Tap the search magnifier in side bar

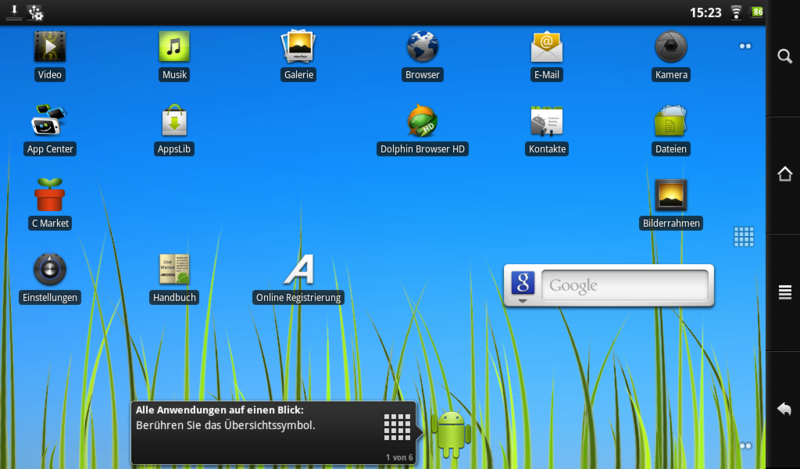pyautogui.click(x=784, y=56)
